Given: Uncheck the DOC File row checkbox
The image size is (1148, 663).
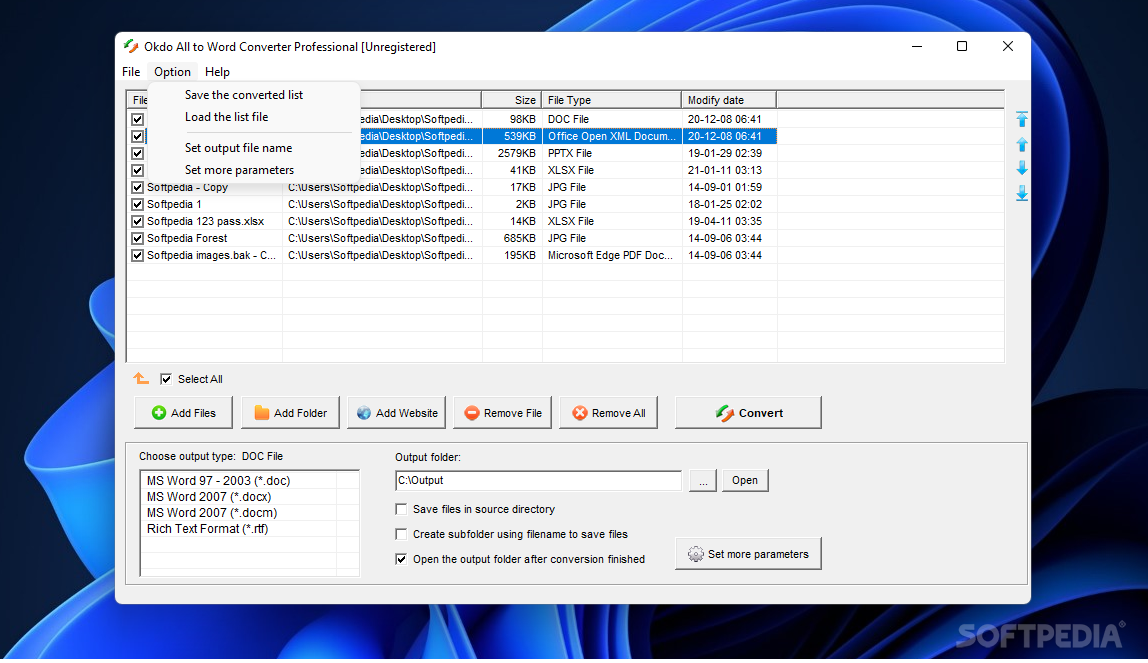Looking at the screenshot, I should click(138, 119).
